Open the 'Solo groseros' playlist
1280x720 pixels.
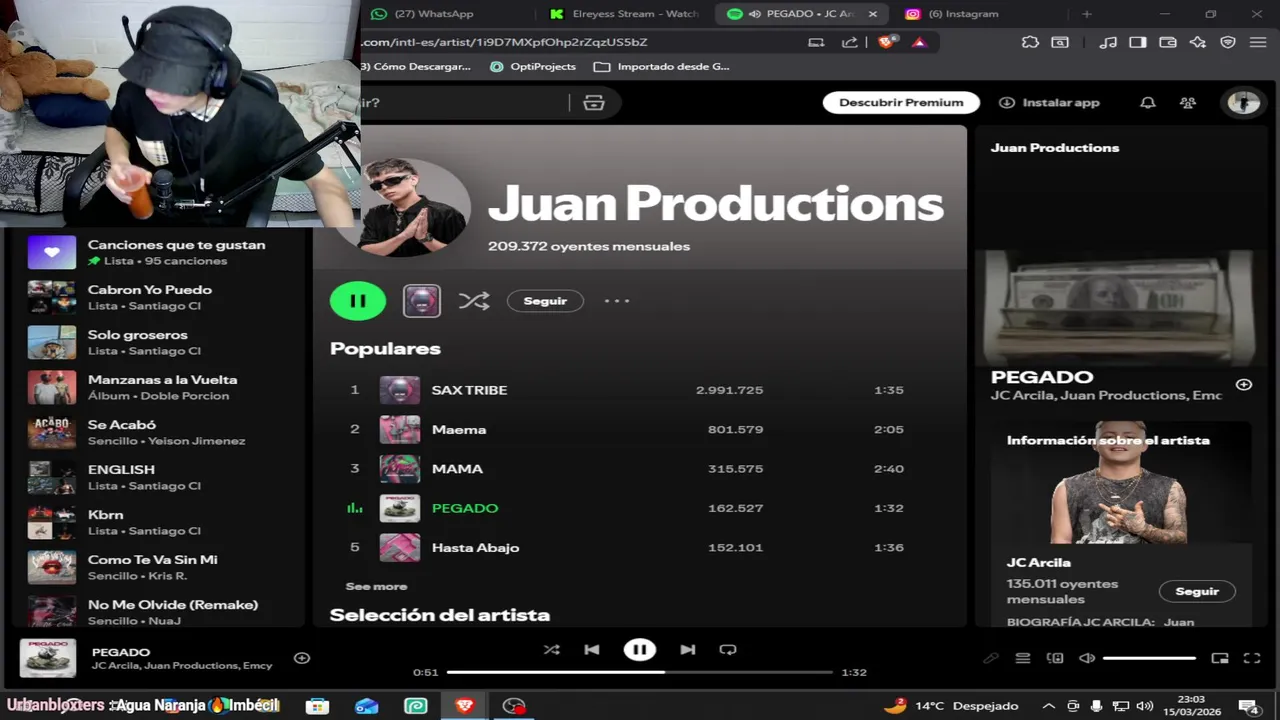tap(160, 342)
